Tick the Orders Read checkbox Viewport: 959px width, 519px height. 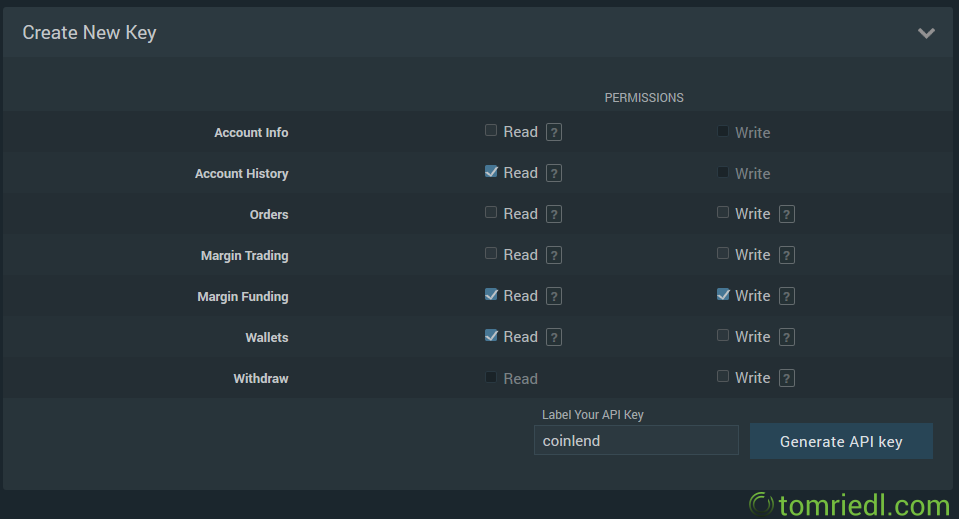point(491,212)
